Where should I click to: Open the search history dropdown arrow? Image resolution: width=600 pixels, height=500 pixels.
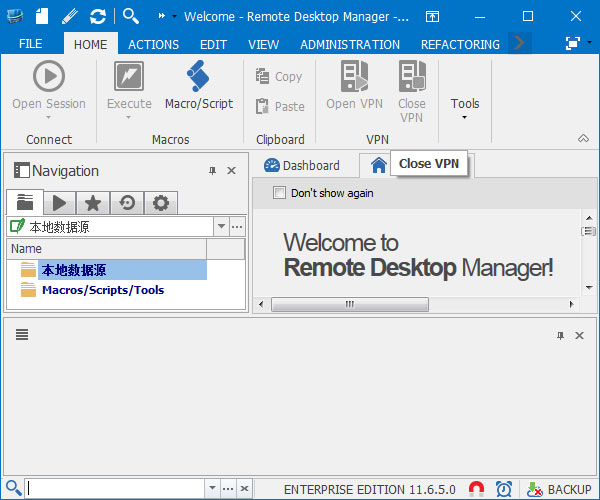[211, 489]
